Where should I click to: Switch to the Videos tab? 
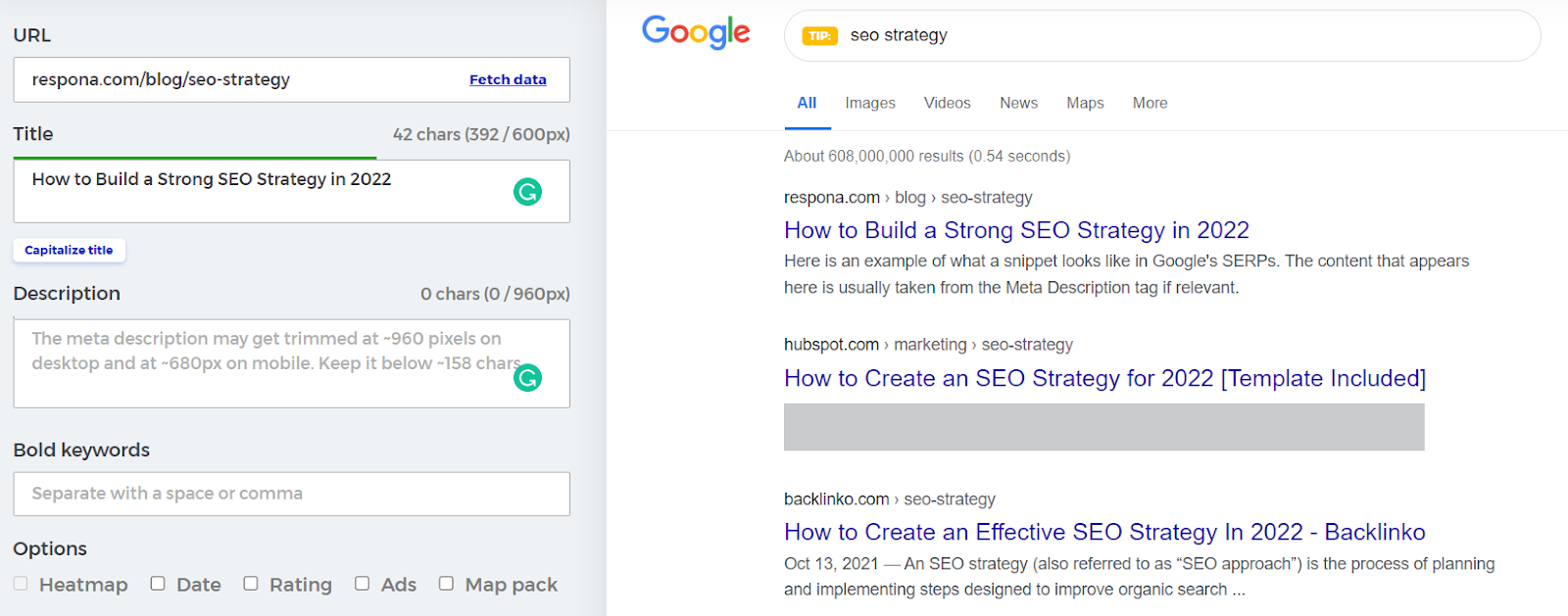[x=947, y=103]
